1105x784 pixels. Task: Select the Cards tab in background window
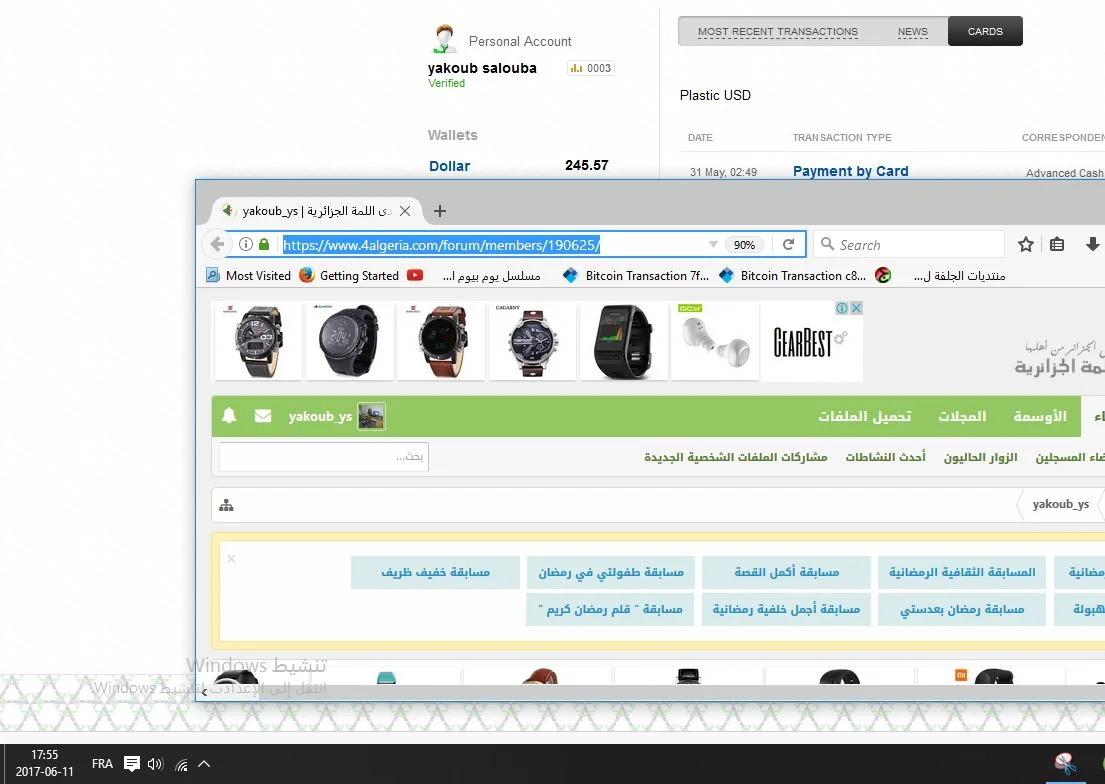point(985,31)
